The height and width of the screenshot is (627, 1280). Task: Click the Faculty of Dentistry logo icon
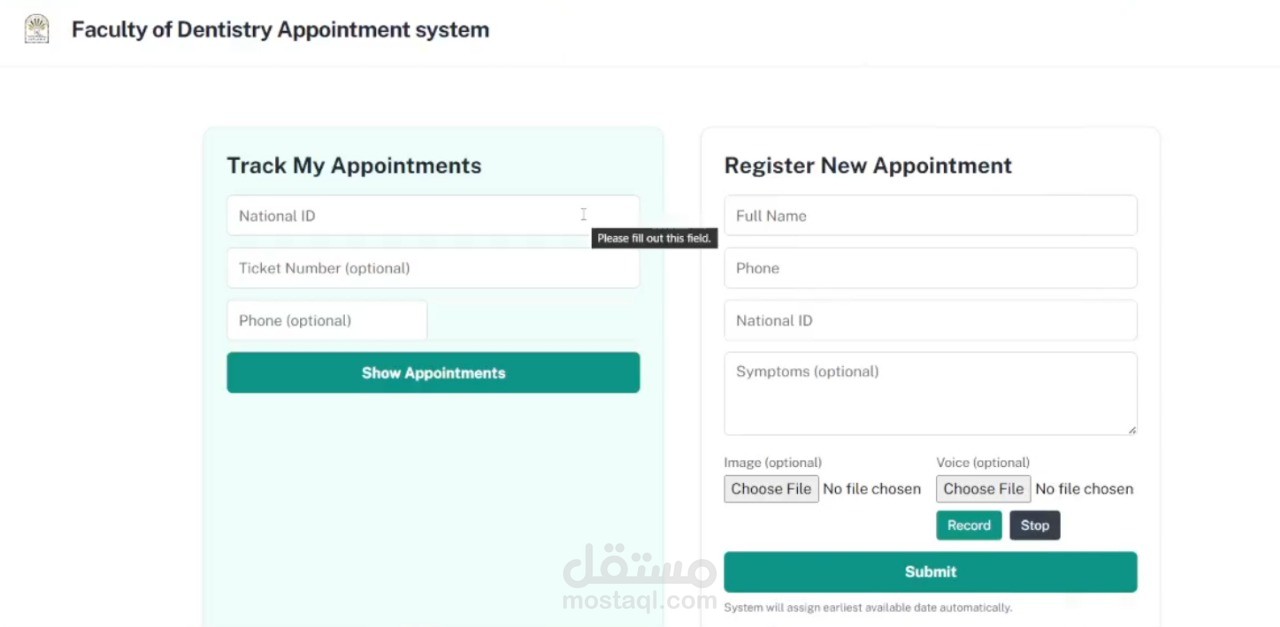pos(37,29)
